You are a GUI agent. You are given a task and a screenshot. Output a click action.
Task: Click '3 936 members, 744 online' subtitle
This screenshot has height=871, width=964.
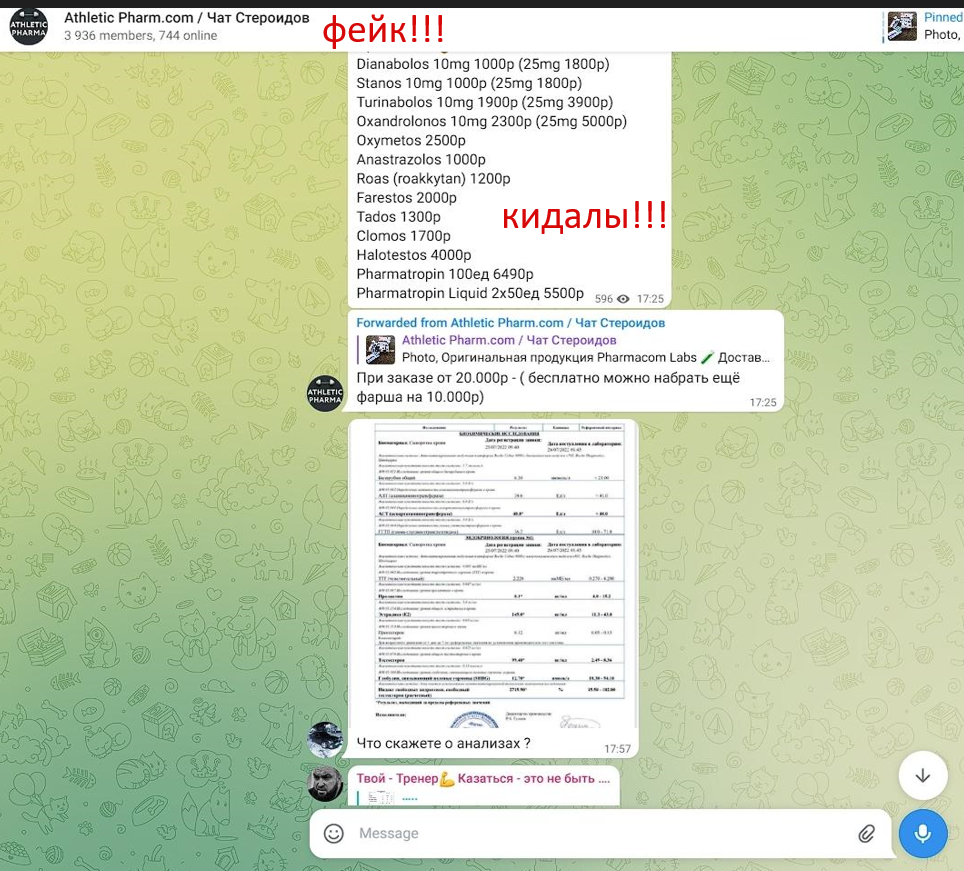click(140, 36)
